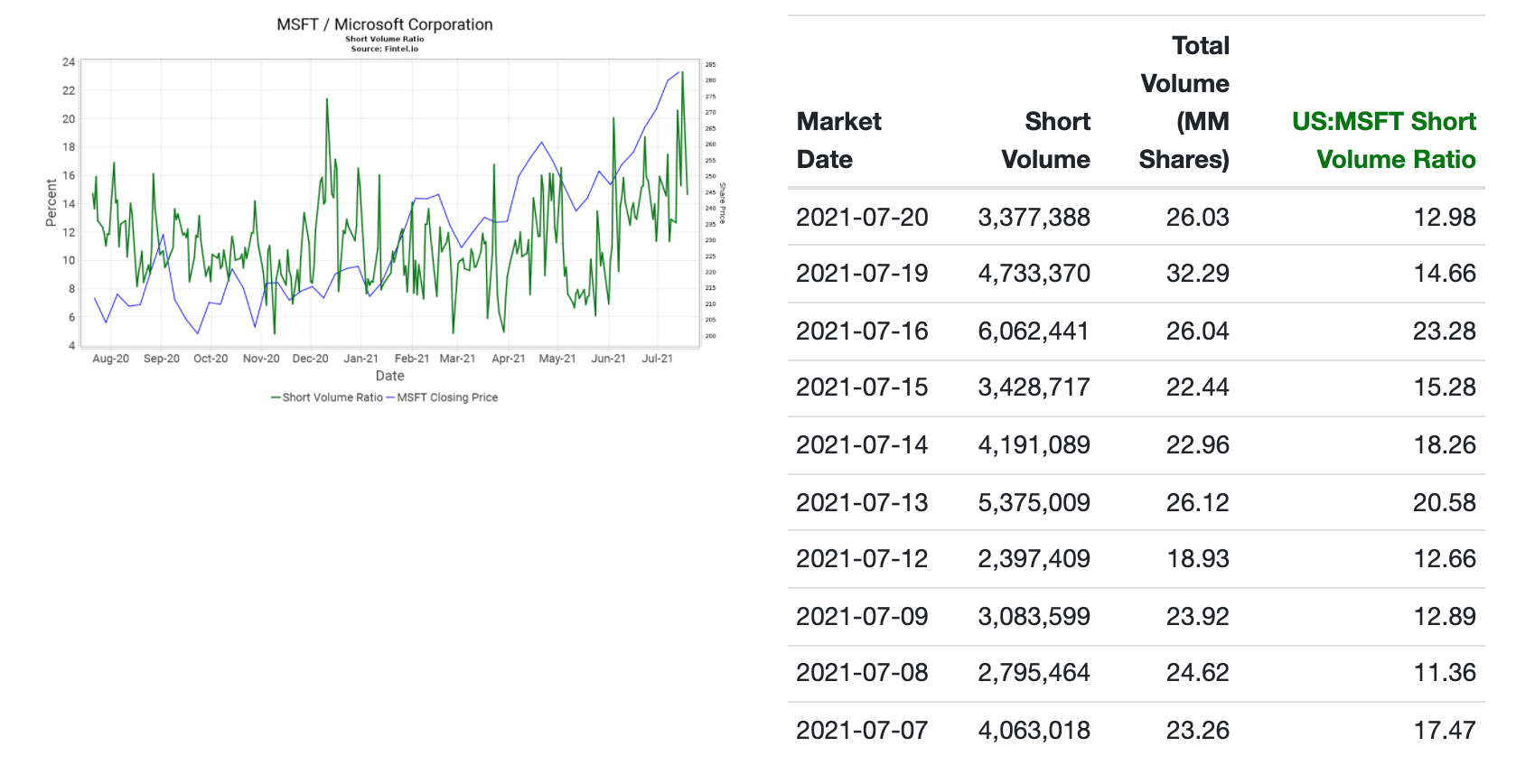Click total volume value 24.62
The height and width of the screenshot is (784, 1516).
pos(1198,672)
